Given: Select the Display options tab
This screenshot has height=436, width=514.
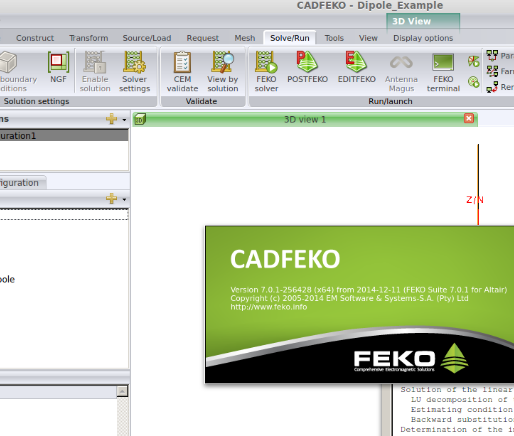Looking at the screenshot, I should pos(423,38).
